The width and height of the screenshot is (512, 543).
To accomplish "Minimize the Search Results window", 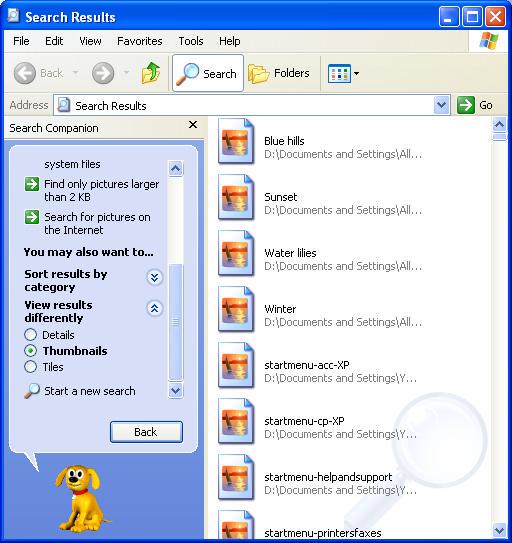I will [x=448, y=16].
